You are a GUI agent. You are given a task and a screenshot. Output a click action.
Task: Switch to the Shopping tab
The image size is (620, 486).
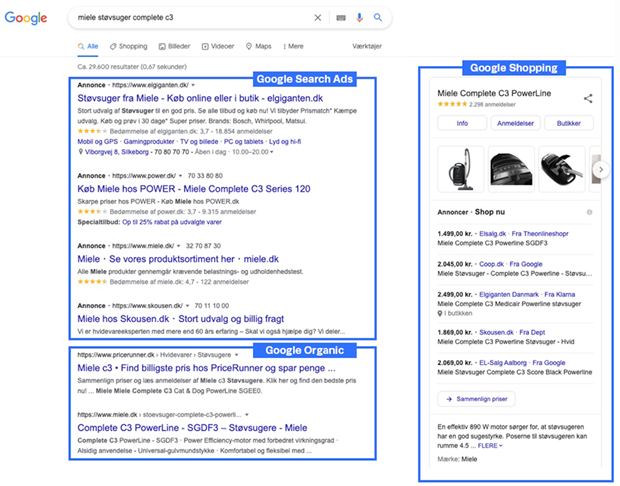tap(129, 46)
